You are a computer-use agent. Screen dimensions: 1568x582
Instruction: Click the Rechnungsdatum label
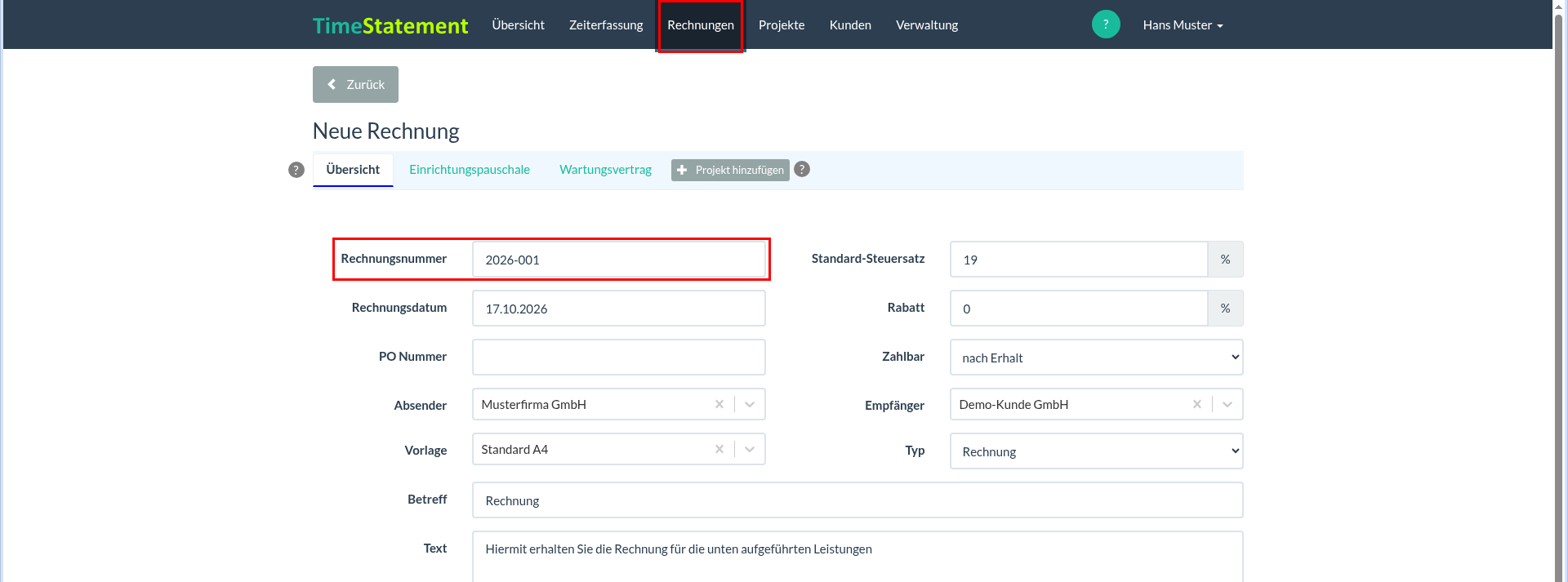point(399,308)
